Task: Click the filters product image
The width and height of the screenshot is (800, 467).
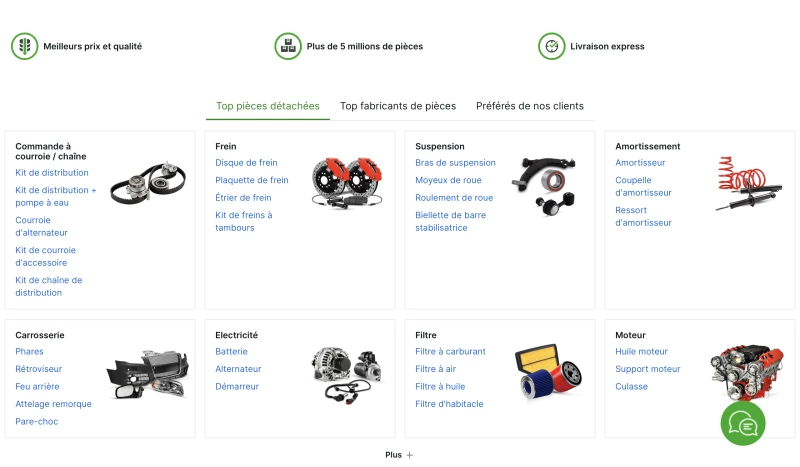Action: click(548, 372)
